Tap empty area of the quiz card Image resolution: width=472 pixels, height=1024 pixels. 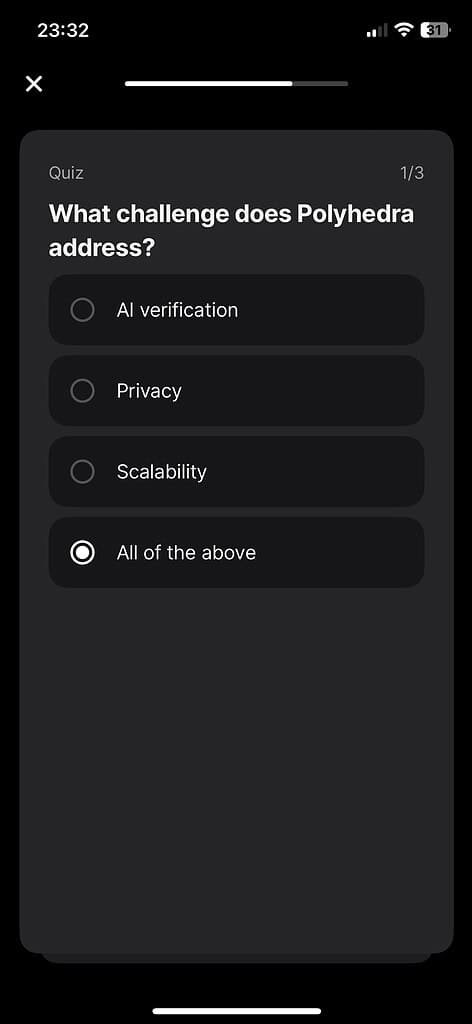pos(236,751)
